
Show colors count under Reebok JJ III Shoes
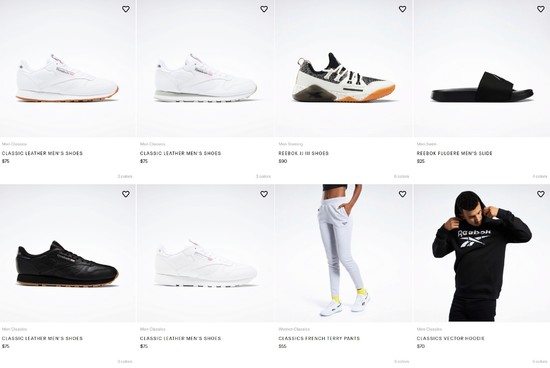(401, 176)
